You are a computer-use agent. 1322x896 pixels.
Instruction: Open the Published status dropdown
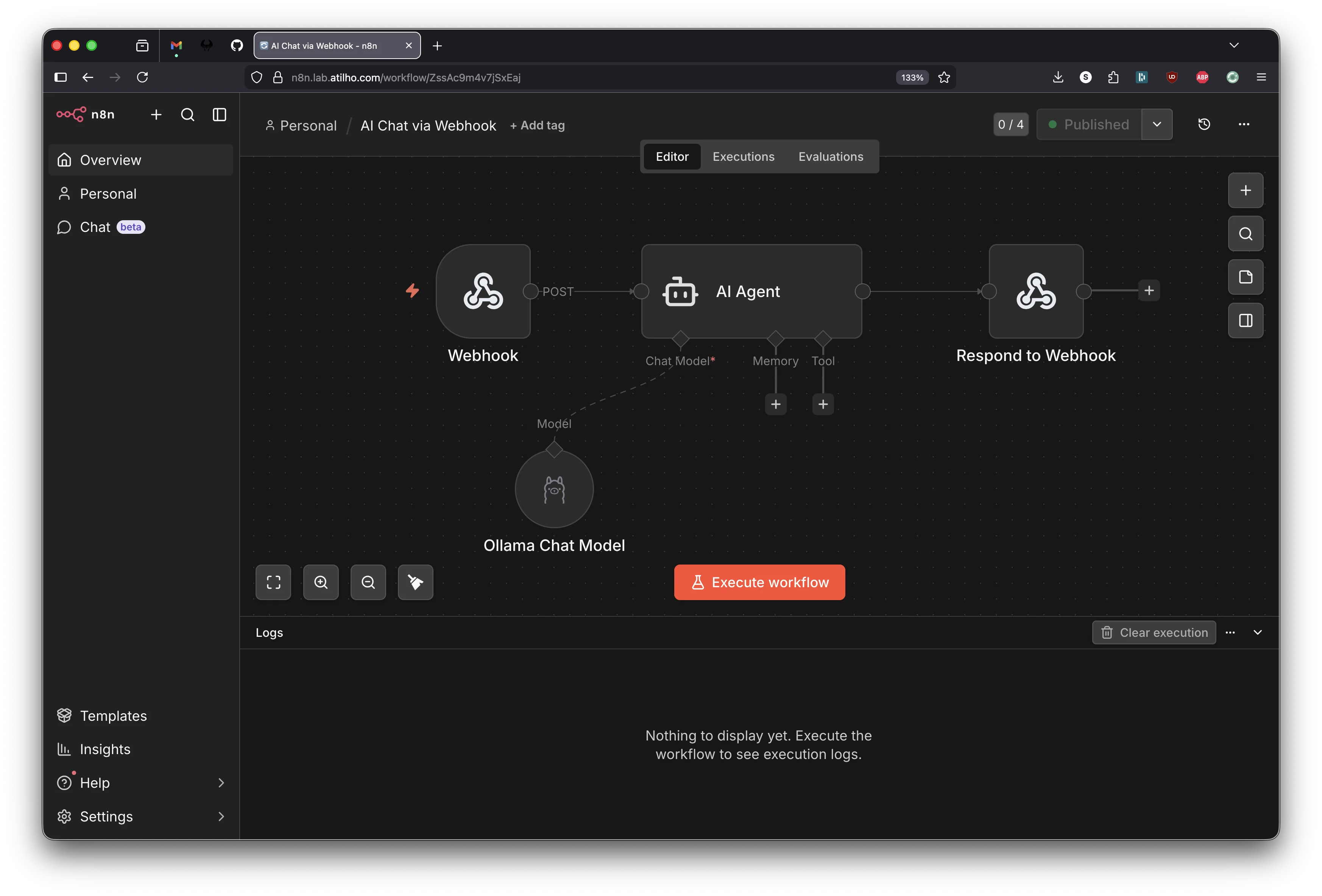click(1157, 124)
